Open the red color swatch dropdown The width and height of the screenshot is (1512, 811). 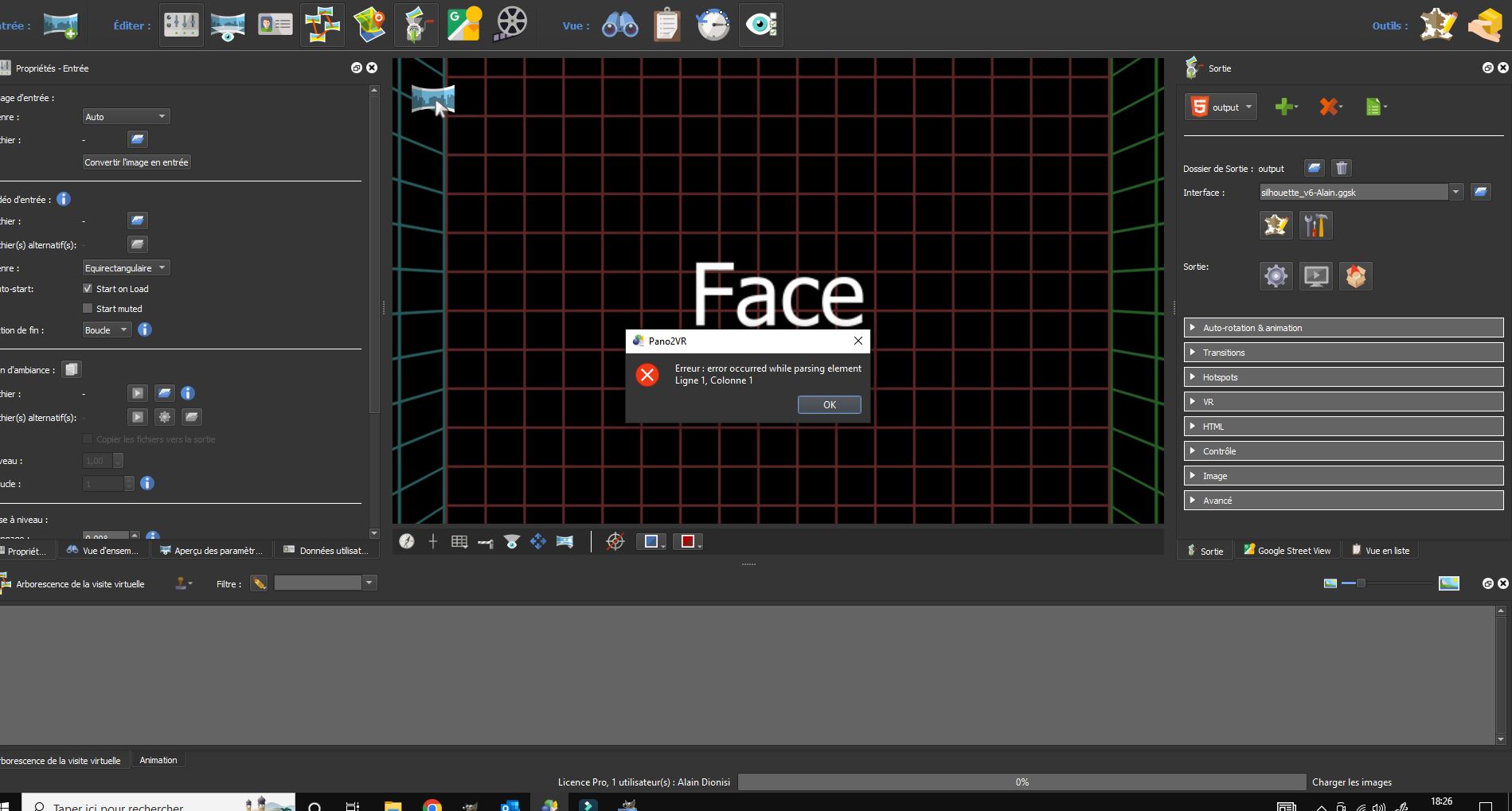pos(688,541)
